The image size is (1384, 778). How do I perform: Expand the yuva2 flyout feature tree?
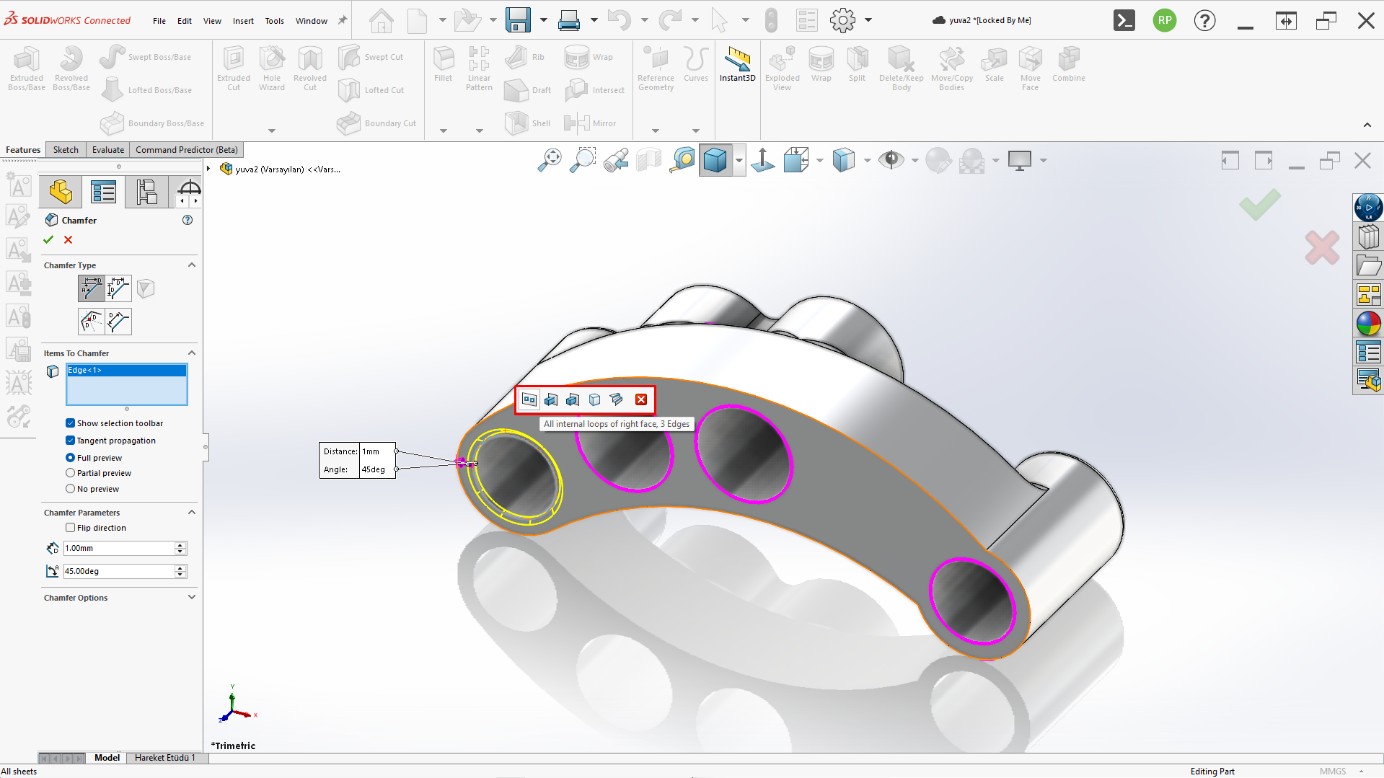(209, 168)
